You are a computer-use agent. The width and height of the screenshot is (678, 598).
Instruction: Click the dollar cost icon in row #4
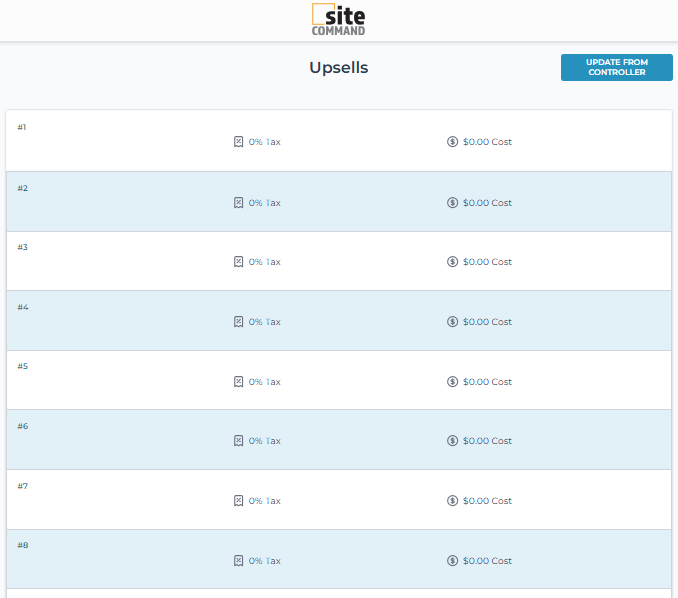[452, 322]
